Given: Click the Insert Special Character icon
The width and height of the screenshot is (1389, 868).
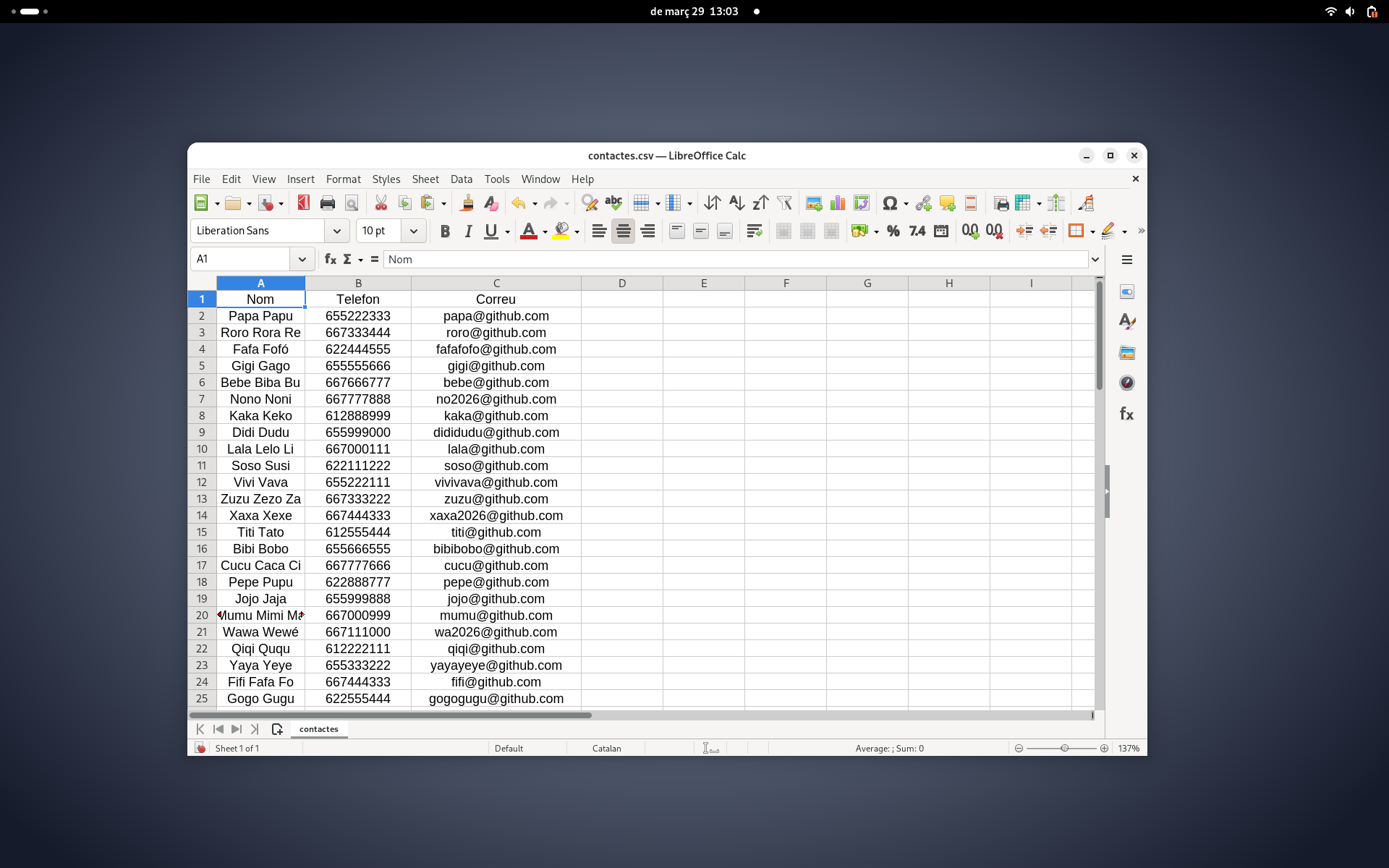Looking at the screenshot, I should [890, 203].
